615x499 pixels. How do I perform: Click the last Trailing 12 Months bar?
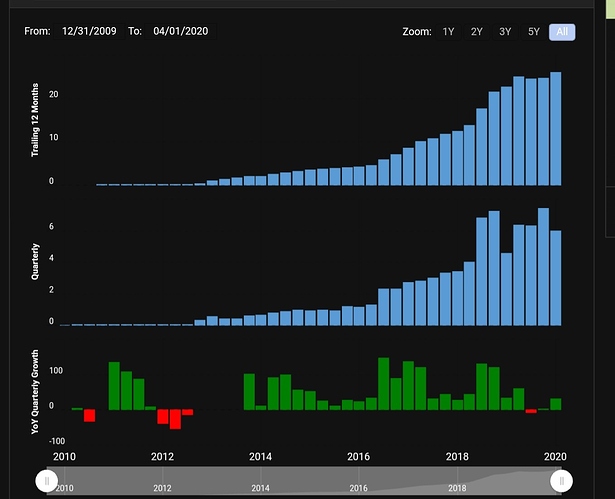point(556,129)
